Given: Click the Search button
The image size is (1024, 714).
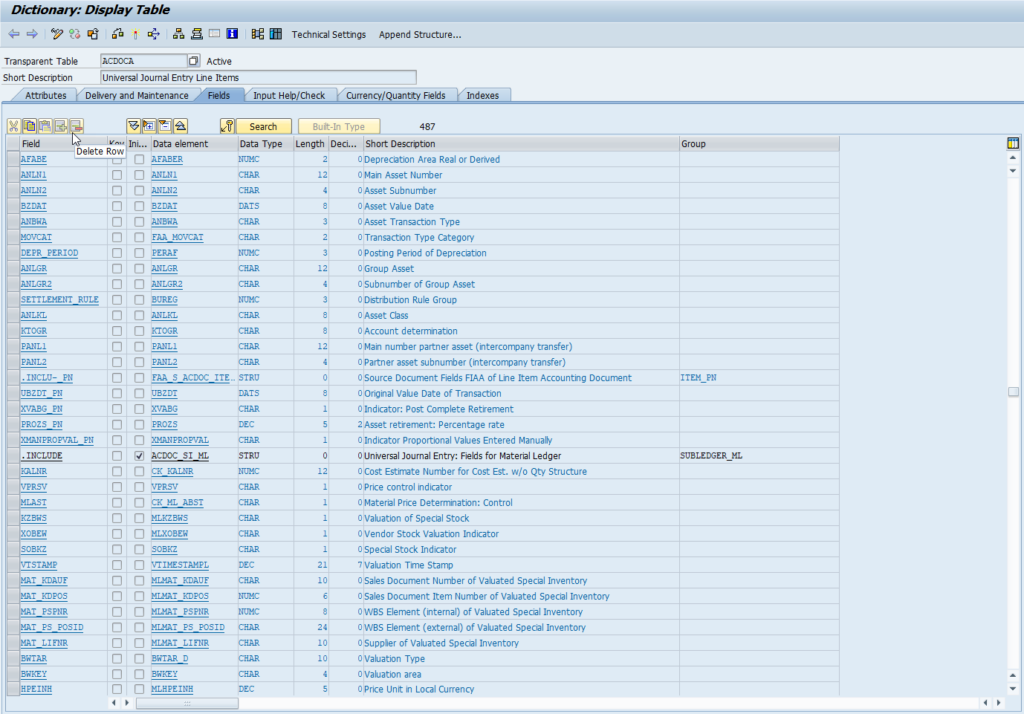Looking at the screenshot, I should 263,126.
